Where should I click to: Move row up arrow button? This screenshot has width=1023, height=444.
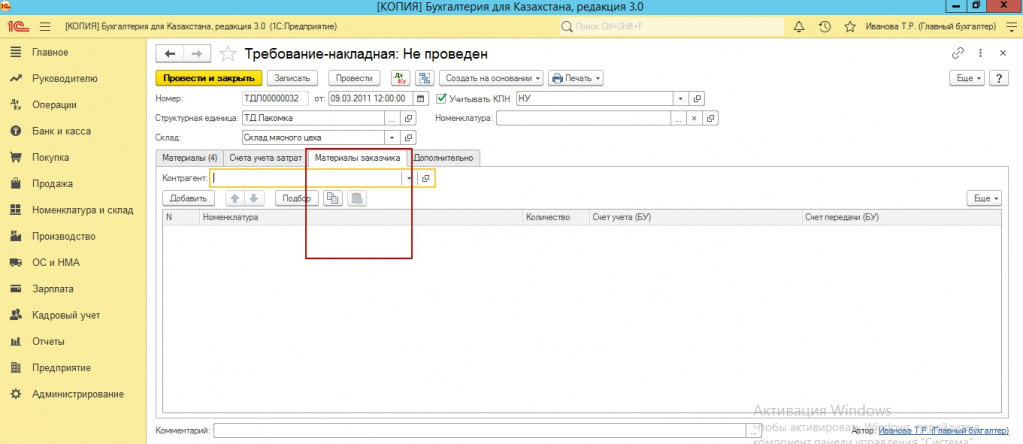pos(236,199)
